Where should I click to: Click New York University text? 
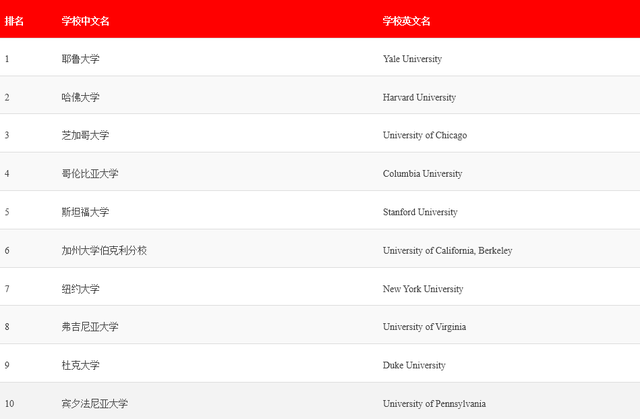(x=423, y=289)
